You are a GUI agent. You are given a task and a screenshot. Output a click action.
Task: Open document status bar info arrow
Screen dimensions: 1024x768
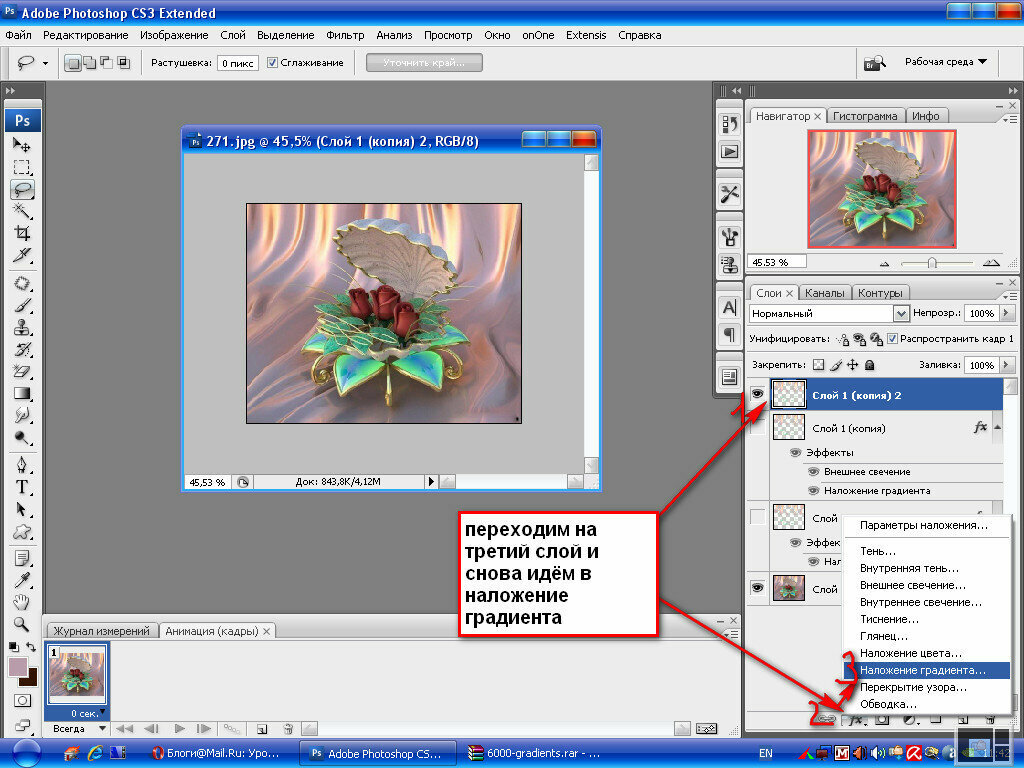click(x=430, y=482)
